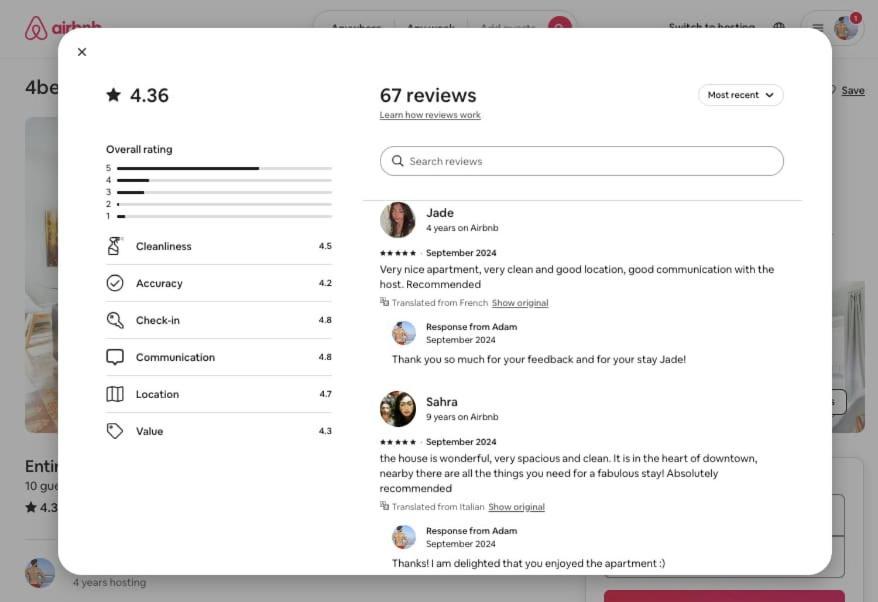Click the Location map icon
This screenshot has width=878, height=602.
point(115,394)
